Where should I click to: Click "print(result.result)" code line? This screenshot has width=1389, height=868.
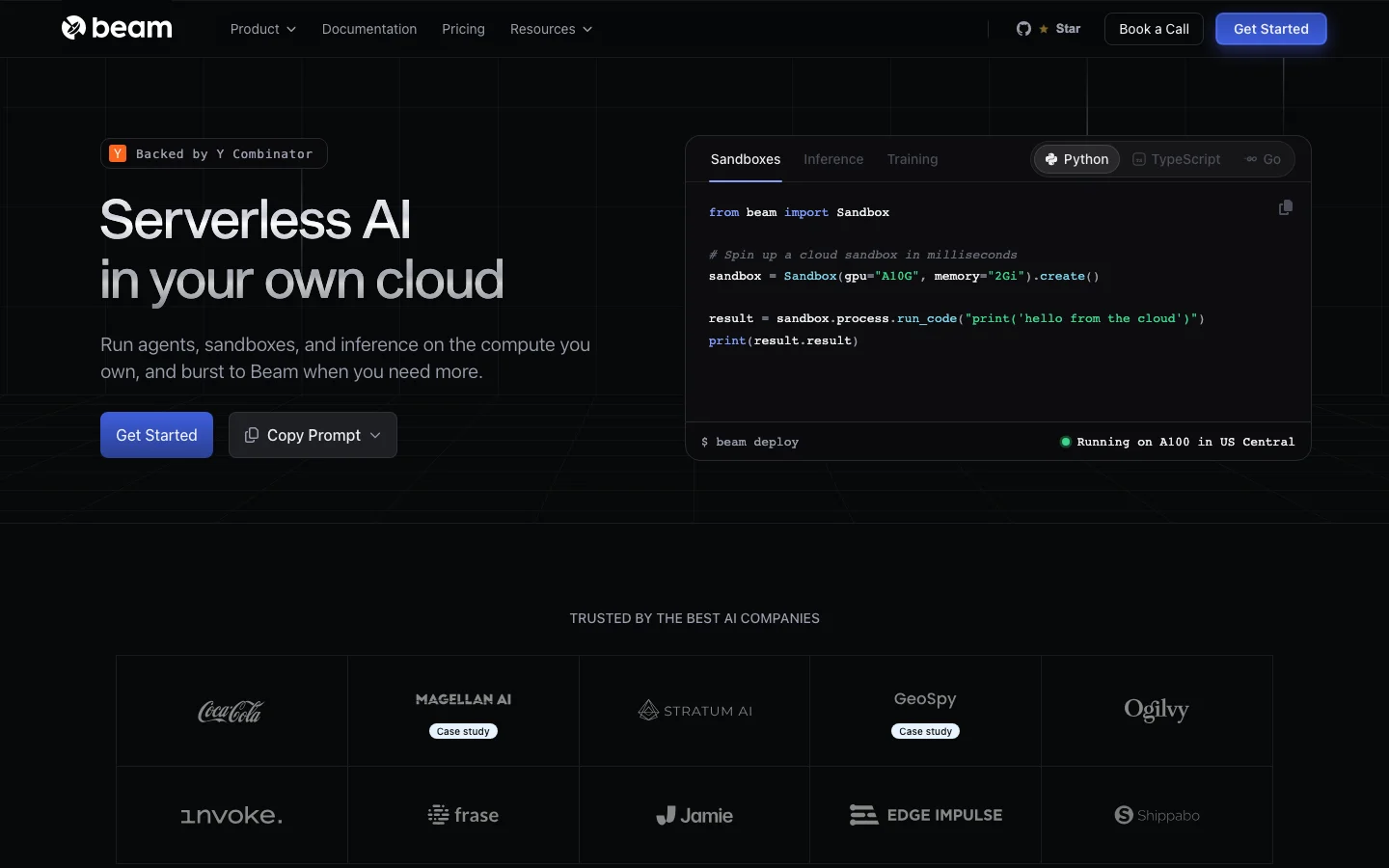tap(783, 340)
